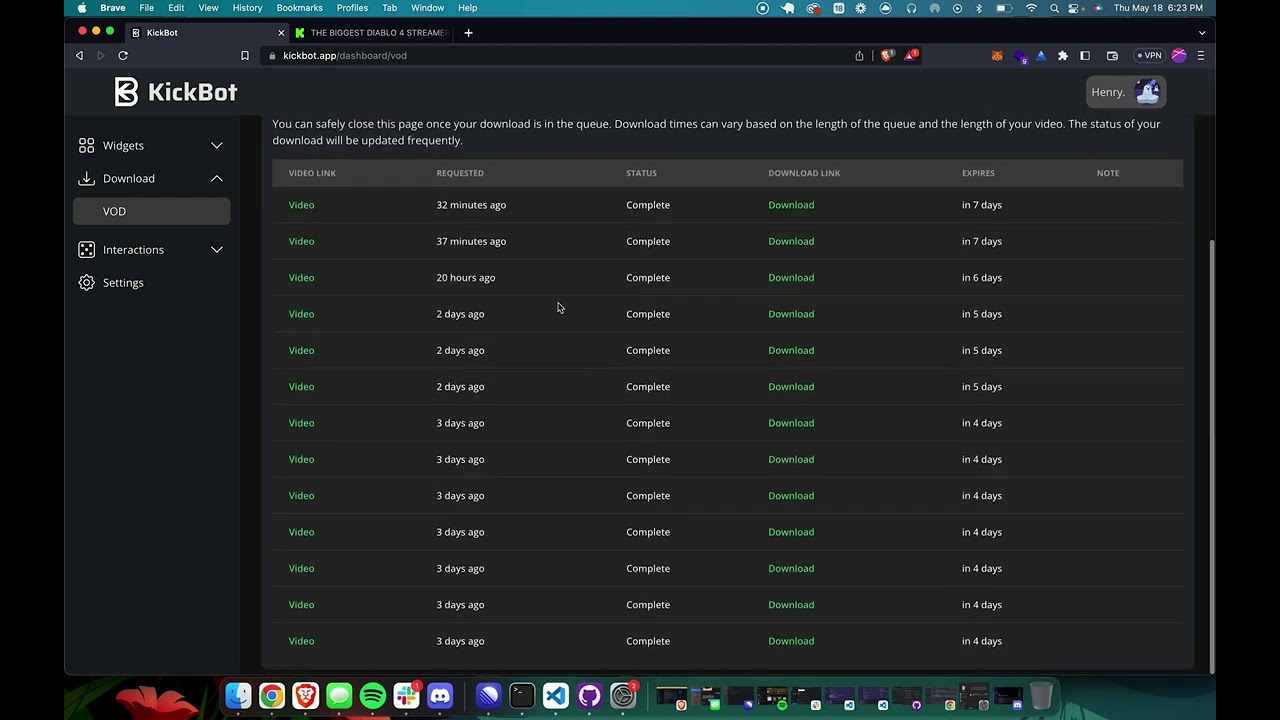Reload the page with the refresh icon

[x=123, y=56]
